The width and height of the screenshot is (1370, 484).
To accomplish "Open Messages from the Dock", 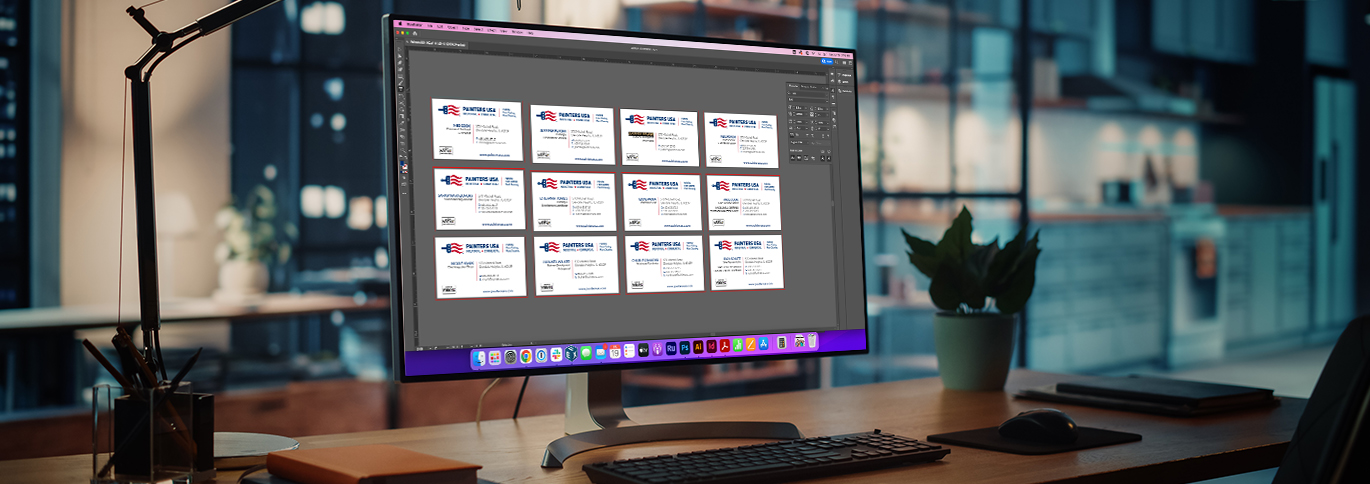I will tap(586, 353).
